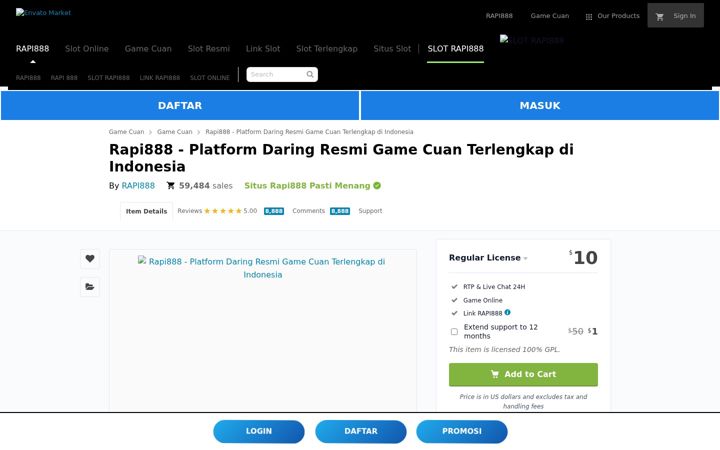Click the Comments count badge
Image resolution: width=720 pixels, height=450 pixels.
pos(340,211)
